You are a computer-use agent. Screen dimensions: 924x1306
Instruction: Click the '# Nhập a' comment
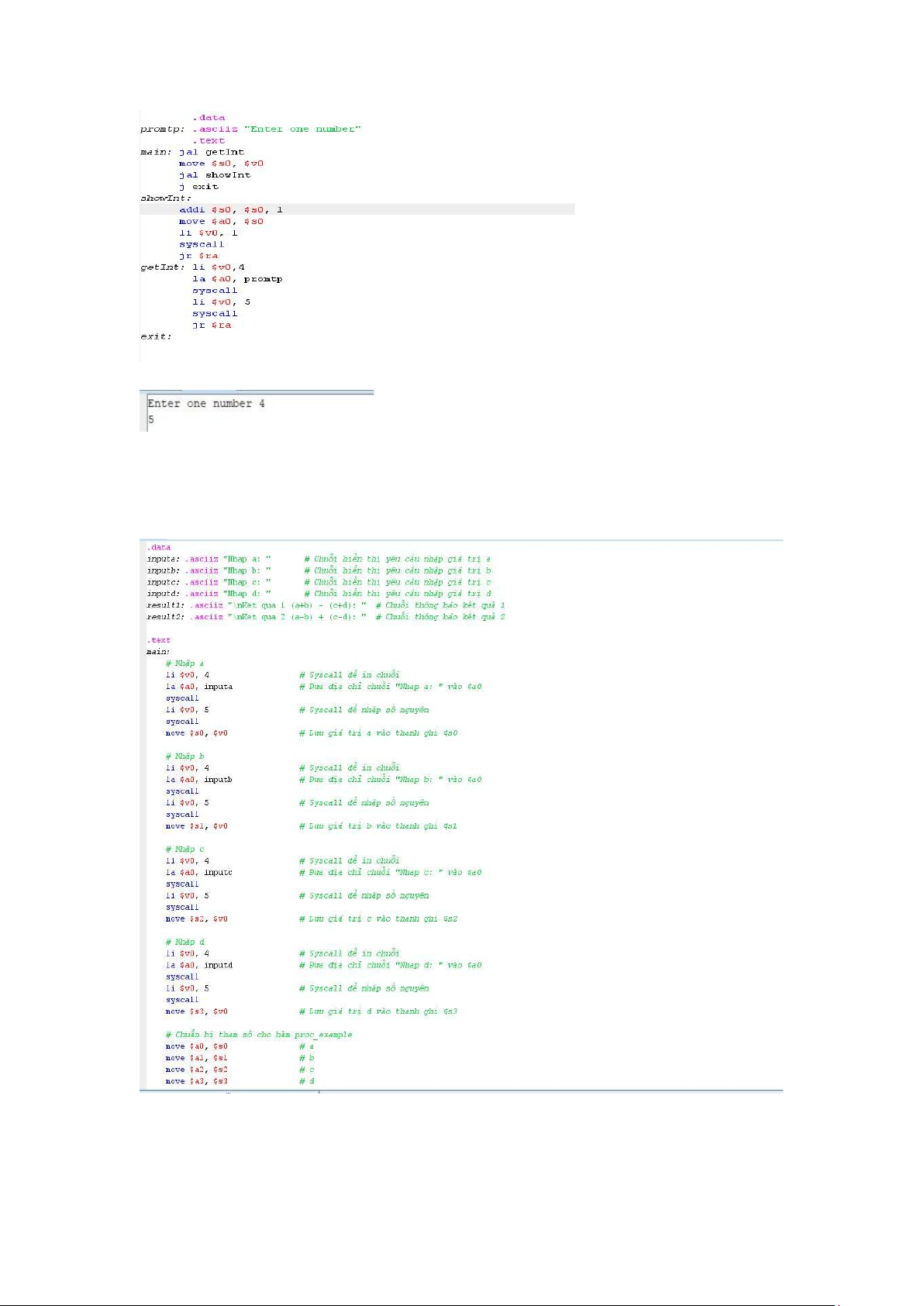[x=184, y=663]
